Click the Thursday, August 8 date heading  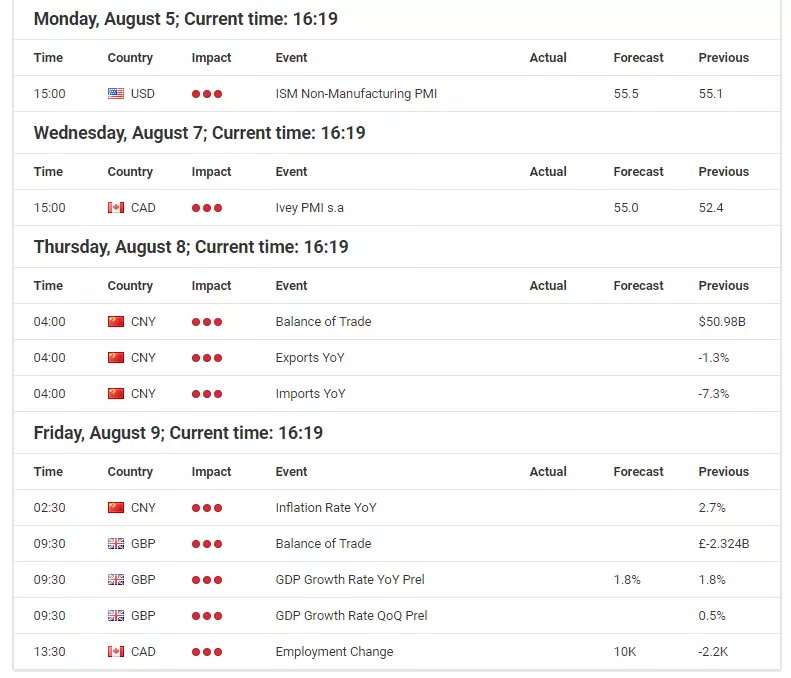[x=191, y=247]
